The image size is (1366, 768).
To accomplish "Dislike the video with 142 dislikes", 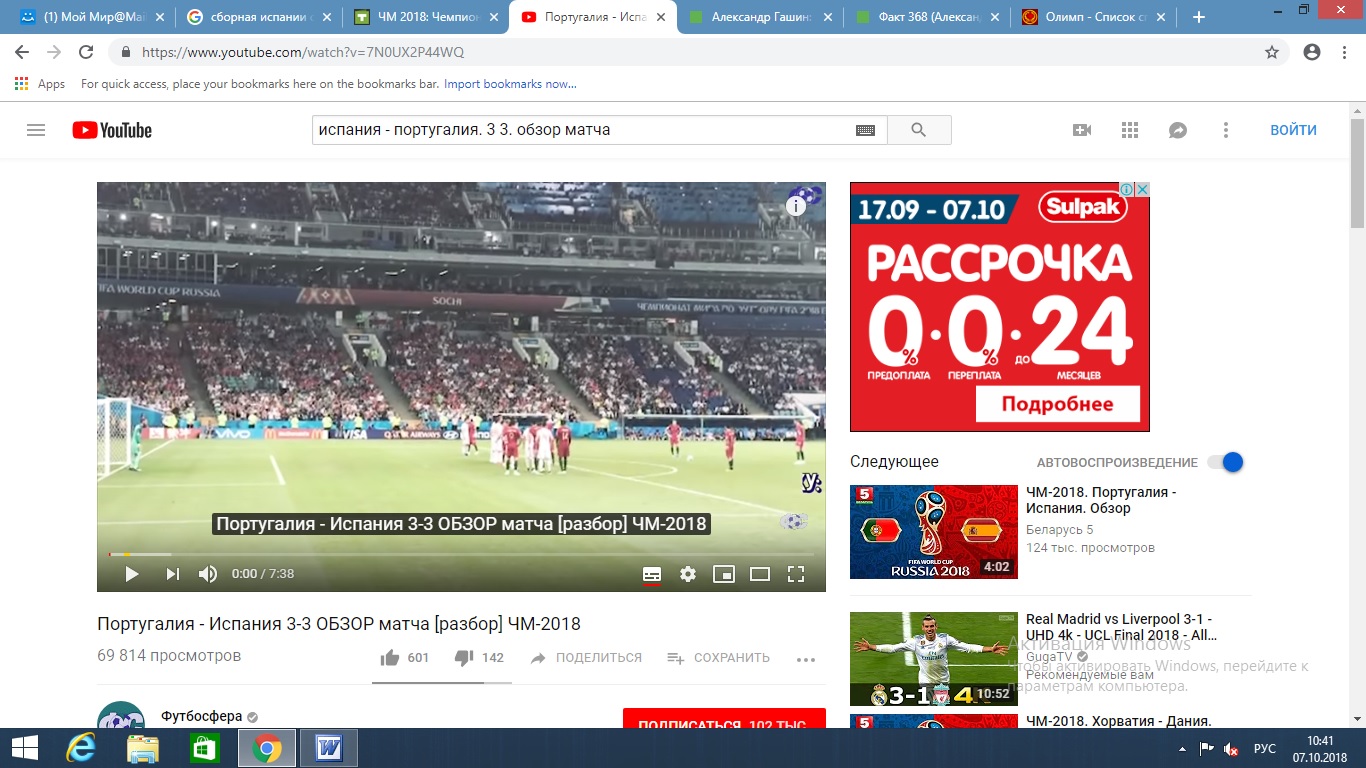I will [479, 658].
